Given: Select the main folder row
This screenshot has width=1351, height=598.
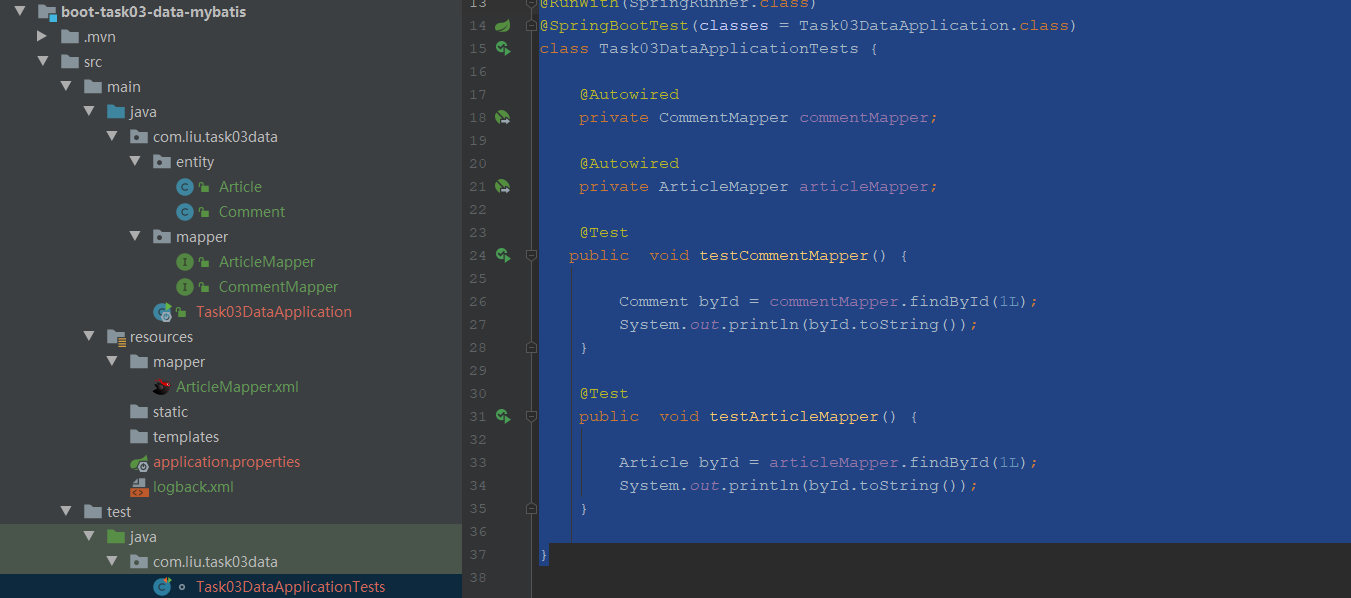Looking at the screenshot, I should [x=231, y=87].
